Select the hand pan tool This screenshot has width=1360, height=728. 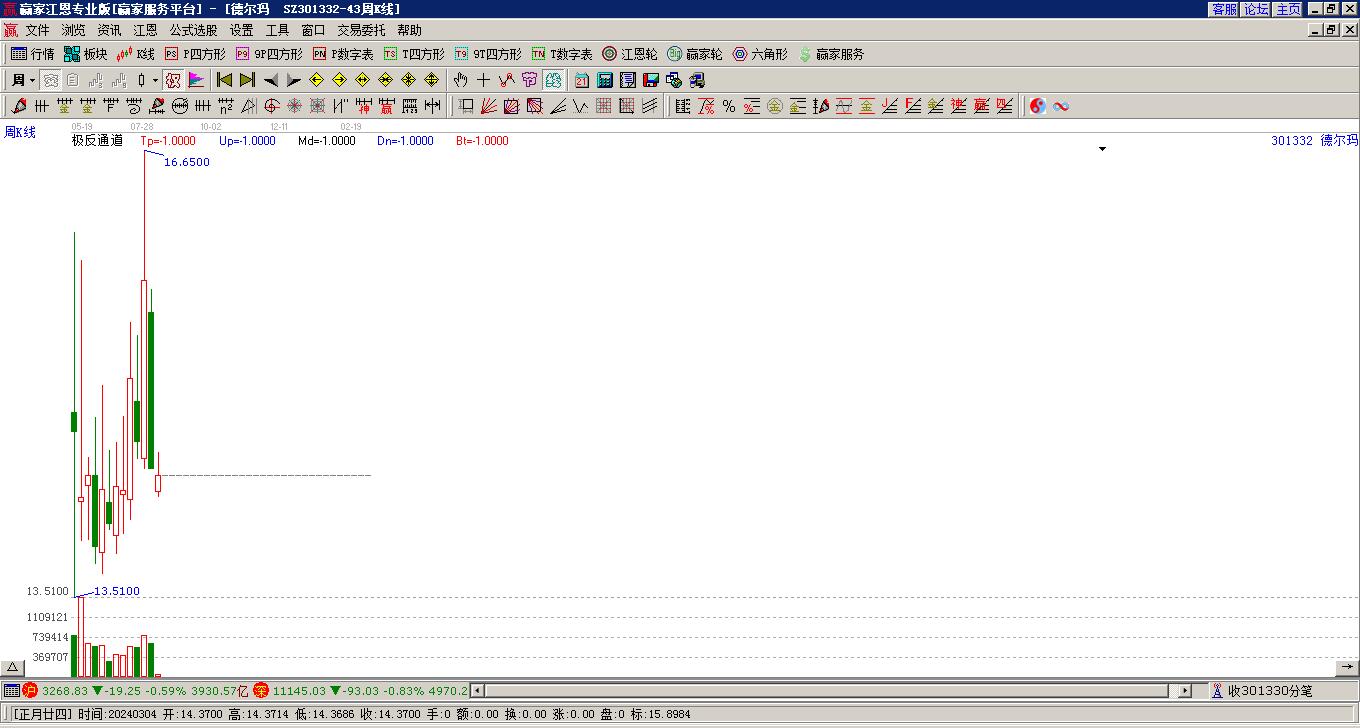(460, 80)
